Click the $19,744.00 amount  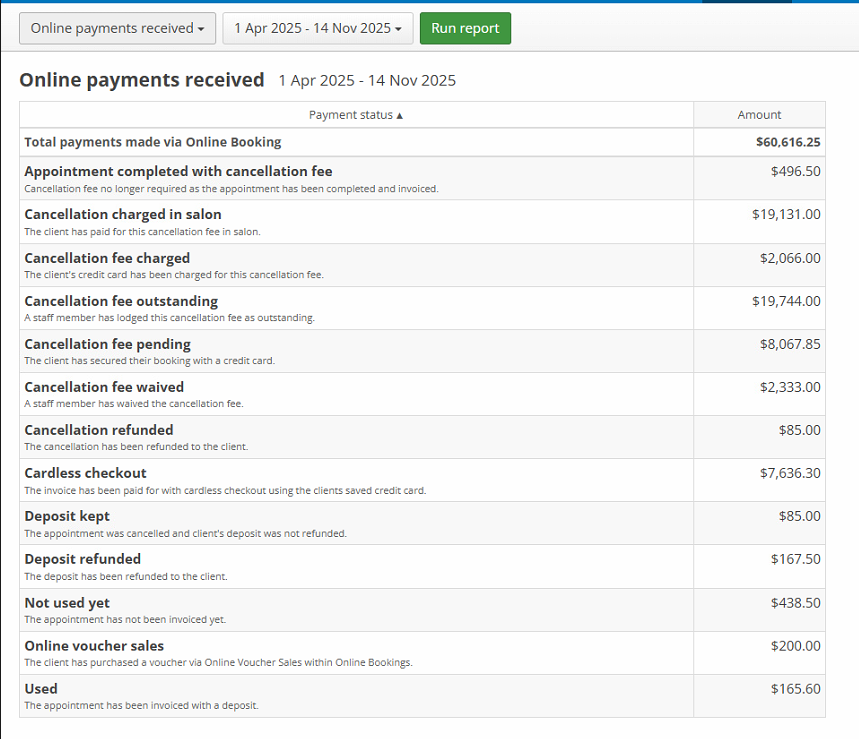(786, 301)
